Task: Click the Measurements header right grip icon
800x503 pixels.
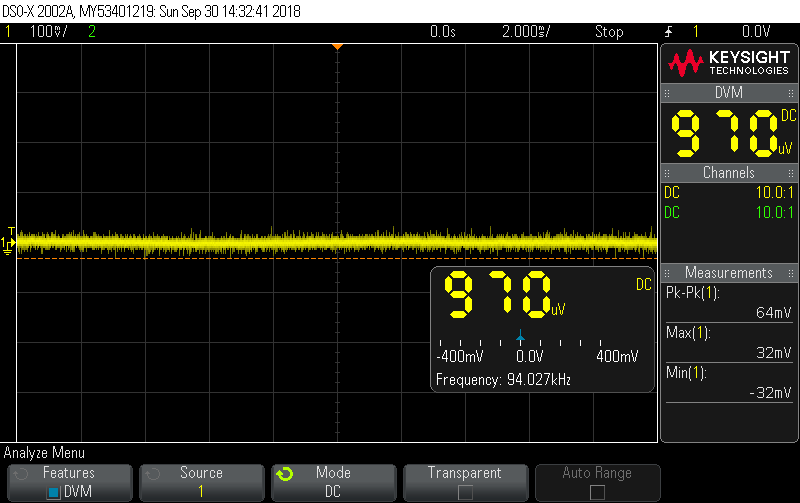Action: tap(791, 273)
